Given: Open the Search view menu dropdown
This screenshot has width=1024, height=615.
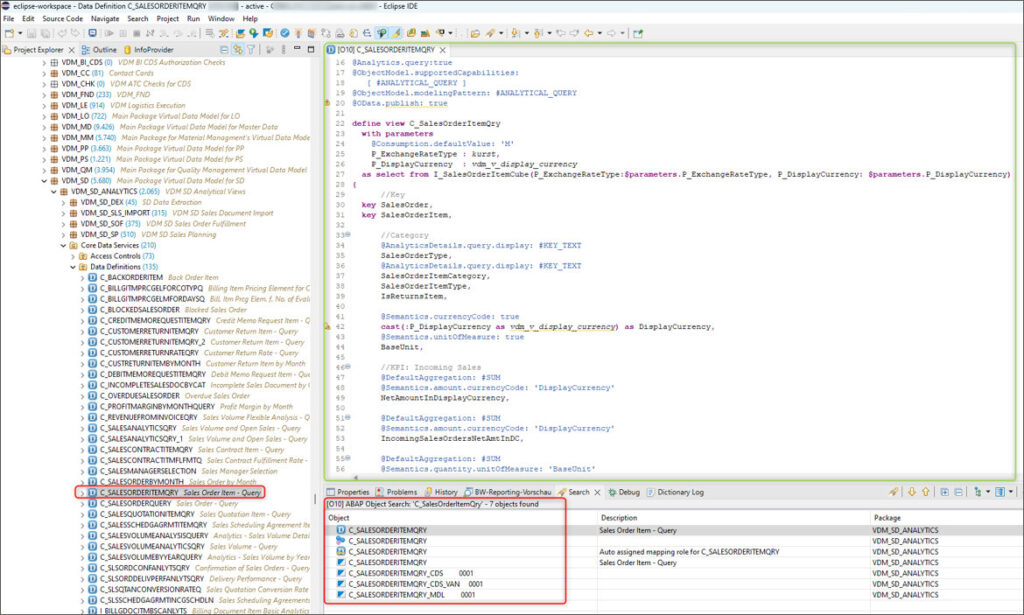Looking at the screenshot, I should tap(1012, 490).
